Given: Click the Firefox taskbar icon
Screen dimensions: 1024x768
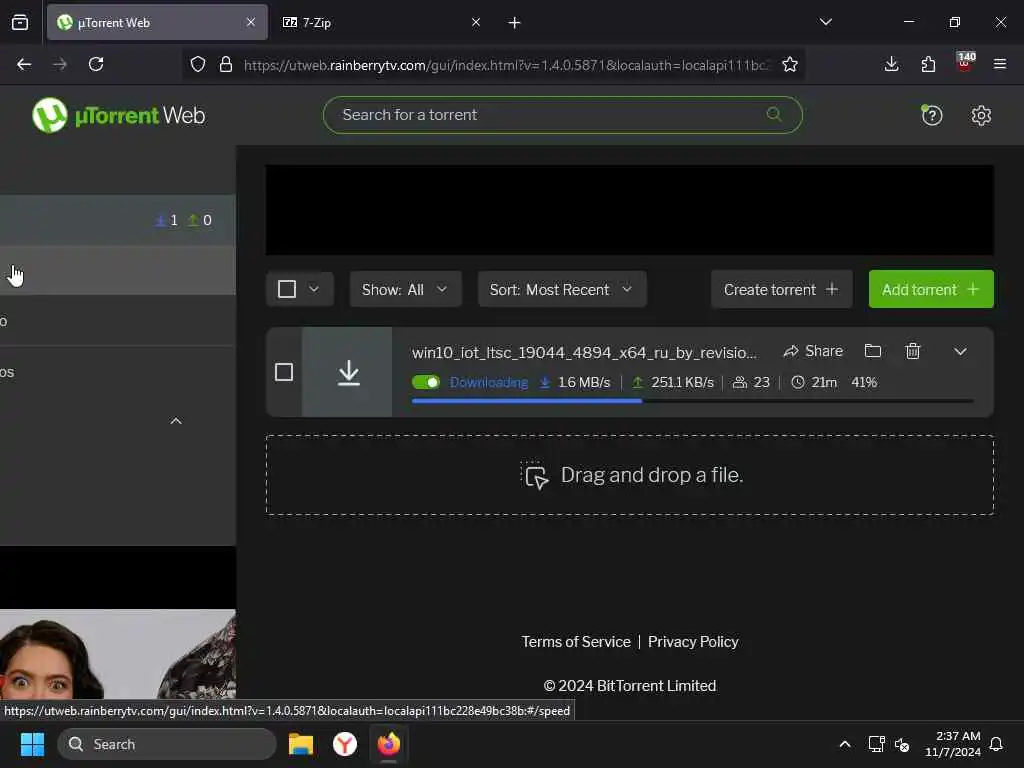Looking at the screenshot, I should click(x=389, y=744).
